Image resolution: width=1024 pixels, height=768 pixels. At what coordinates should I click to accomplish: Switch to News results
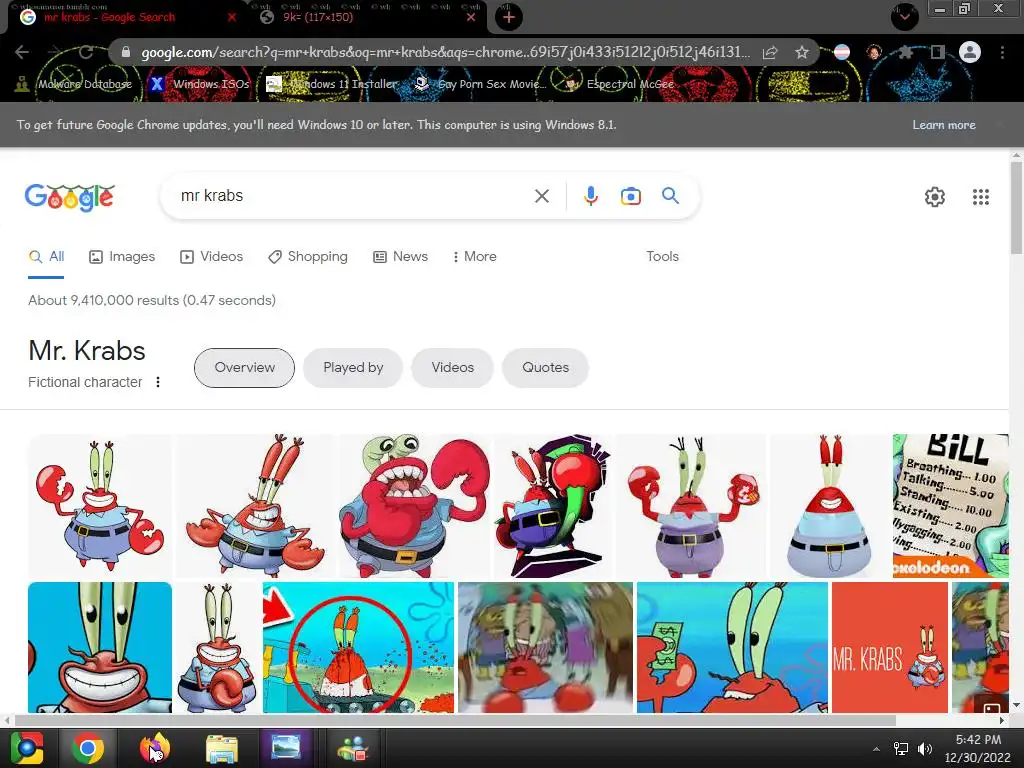coord(400,257)
